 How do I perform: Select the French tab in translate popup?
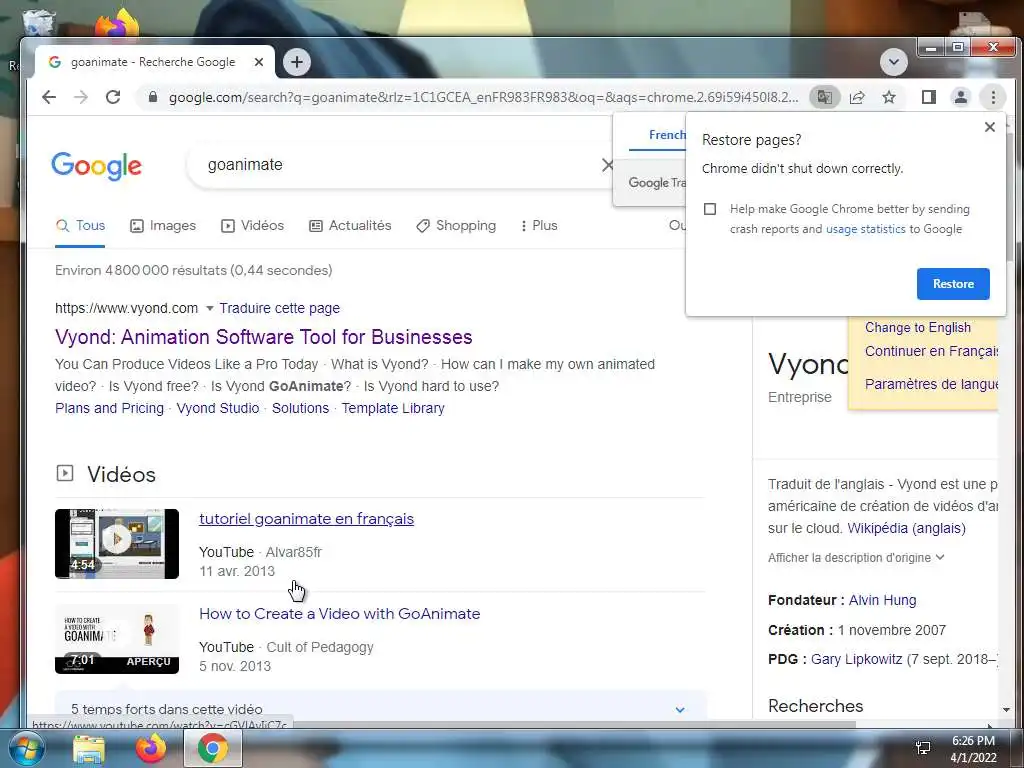pos(667,135)
